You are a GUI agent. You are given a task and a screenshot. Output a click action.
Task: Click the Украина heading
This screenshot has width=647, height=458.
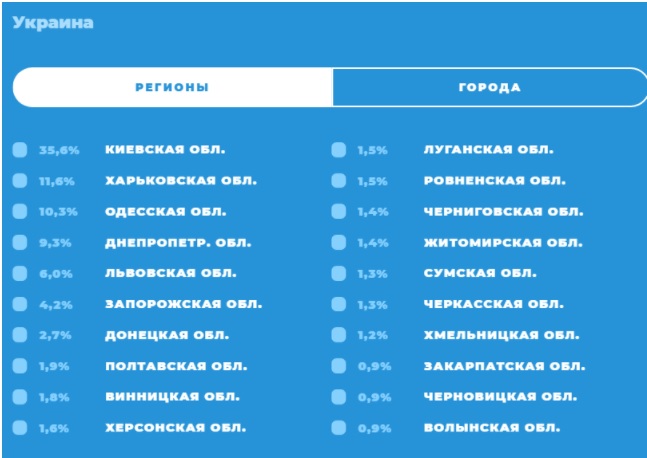pos(53,23)
